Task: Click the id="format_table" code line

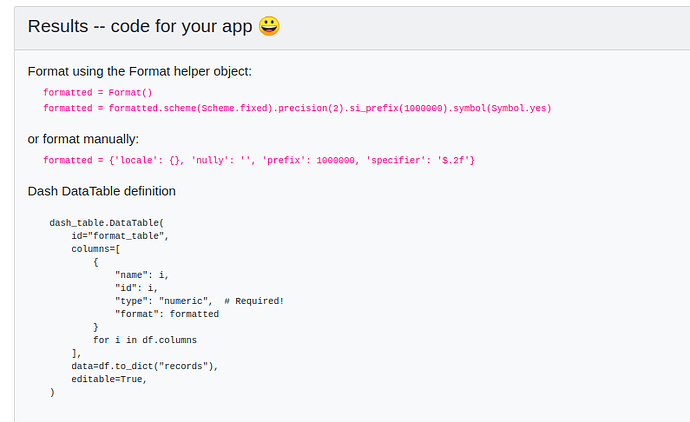Action: 120,236
